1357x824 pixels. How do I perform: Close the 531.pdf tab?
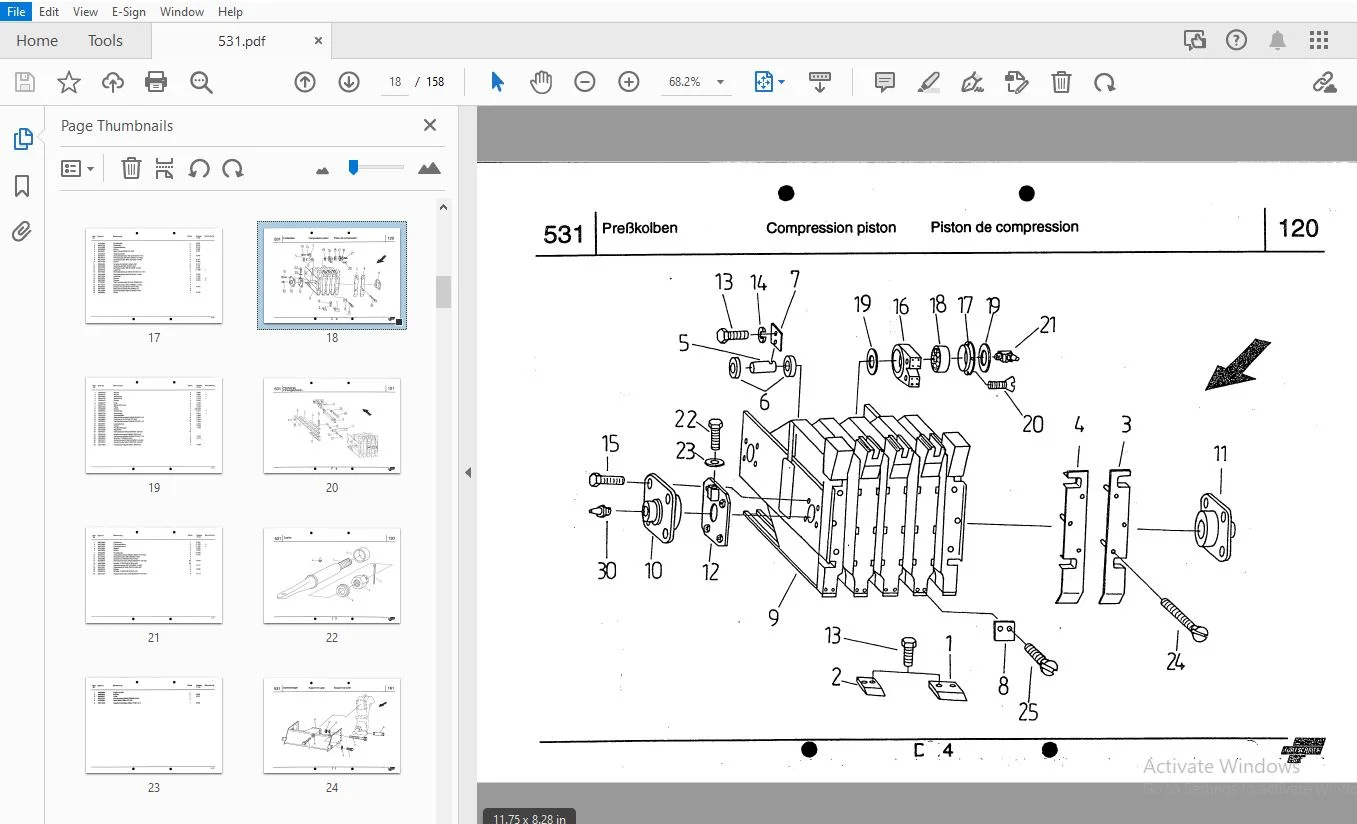[x=318, y=41]
